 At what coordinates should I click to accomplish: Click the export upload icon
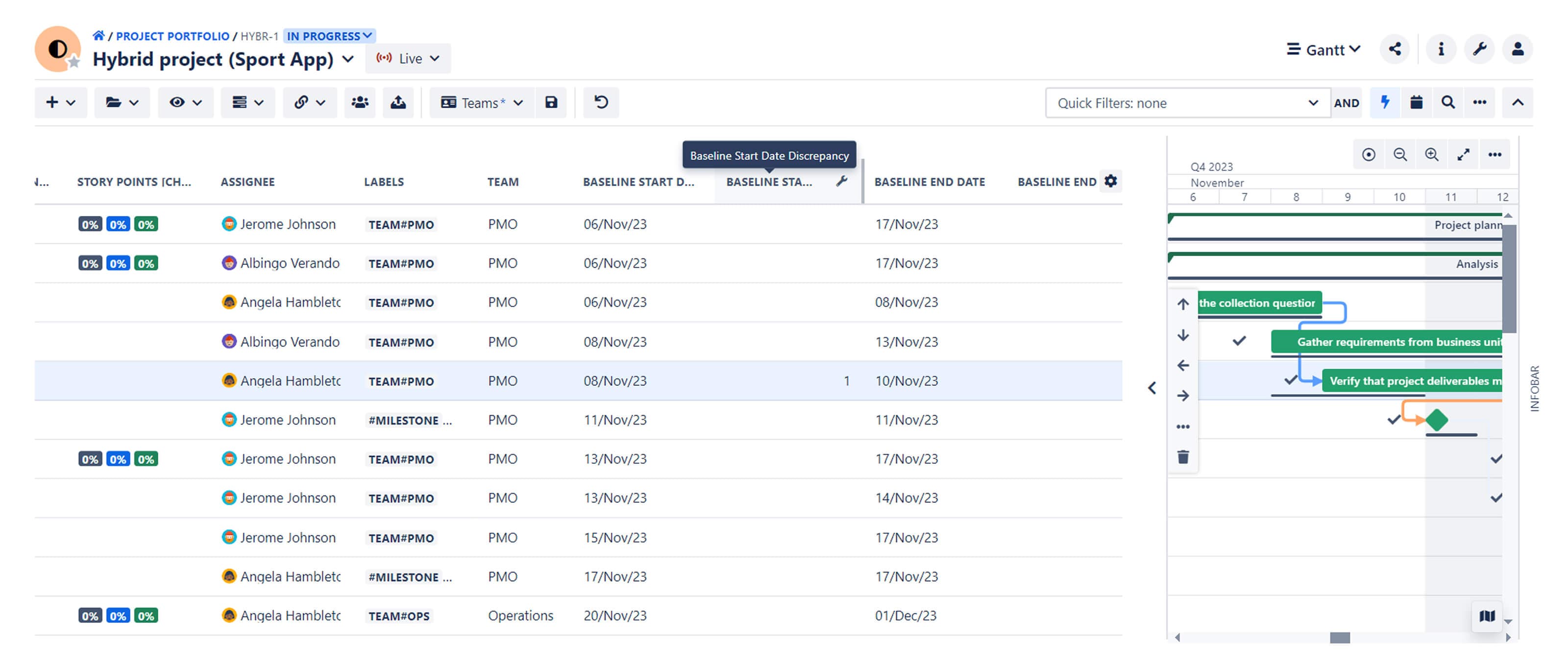point(398,103)
